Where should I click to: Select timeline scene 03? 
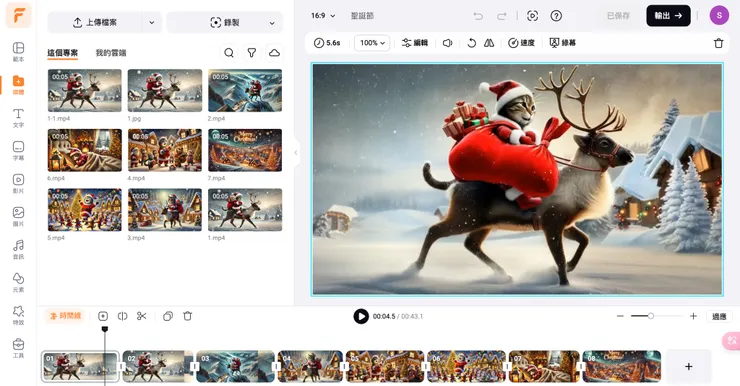click(235, 366)
